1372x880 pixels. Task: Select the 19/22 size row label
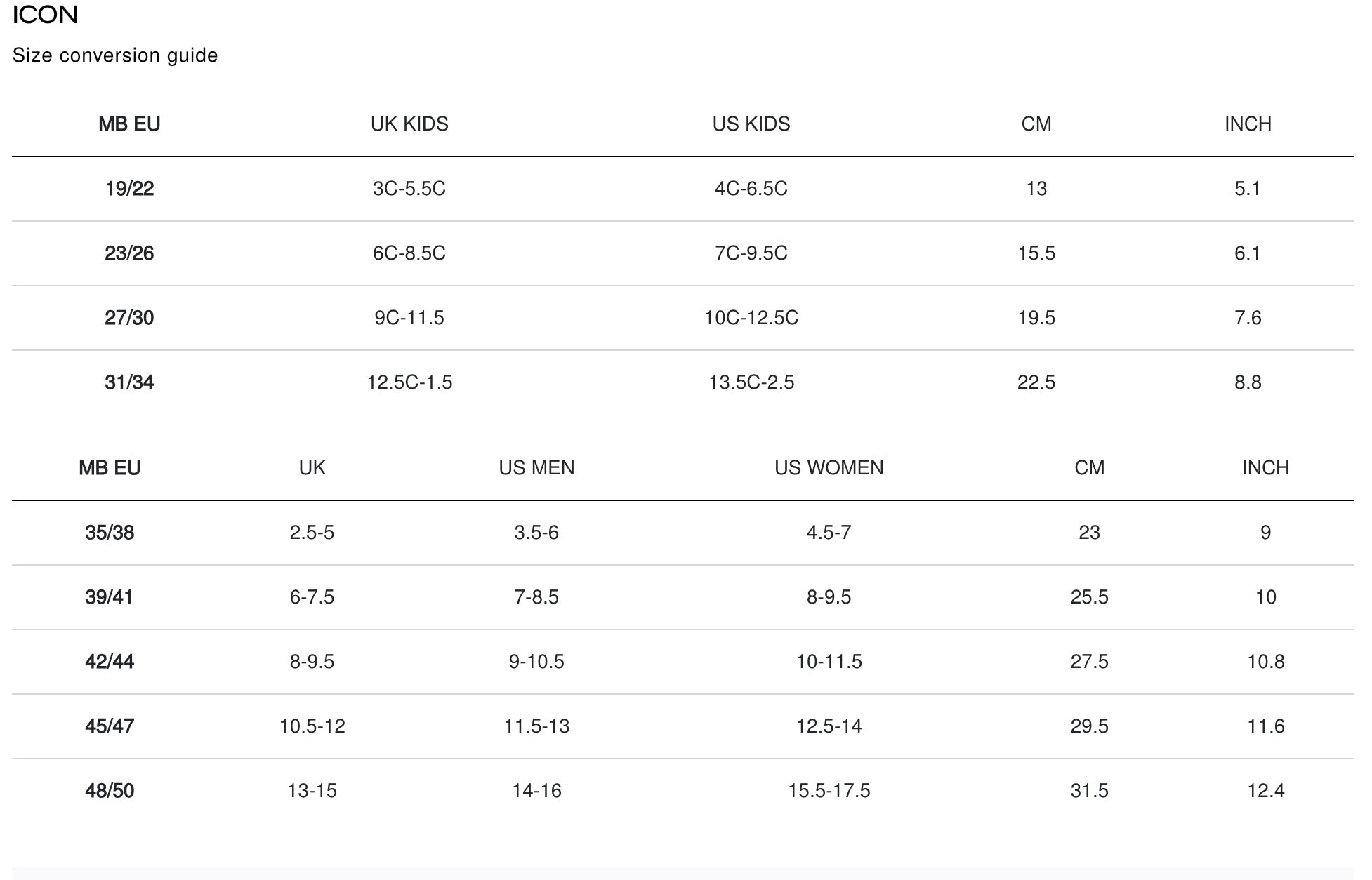pyautogui.click(x=129, y=189)
